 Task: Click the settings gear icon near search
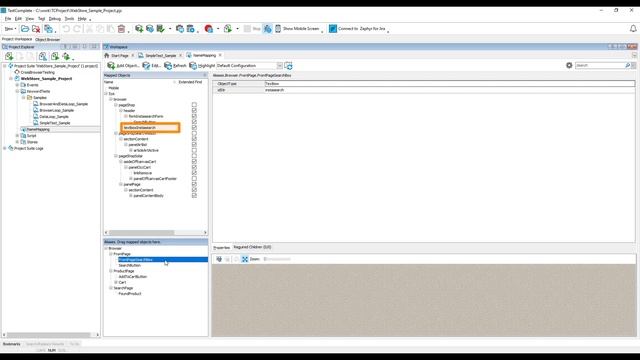point(569,65)
